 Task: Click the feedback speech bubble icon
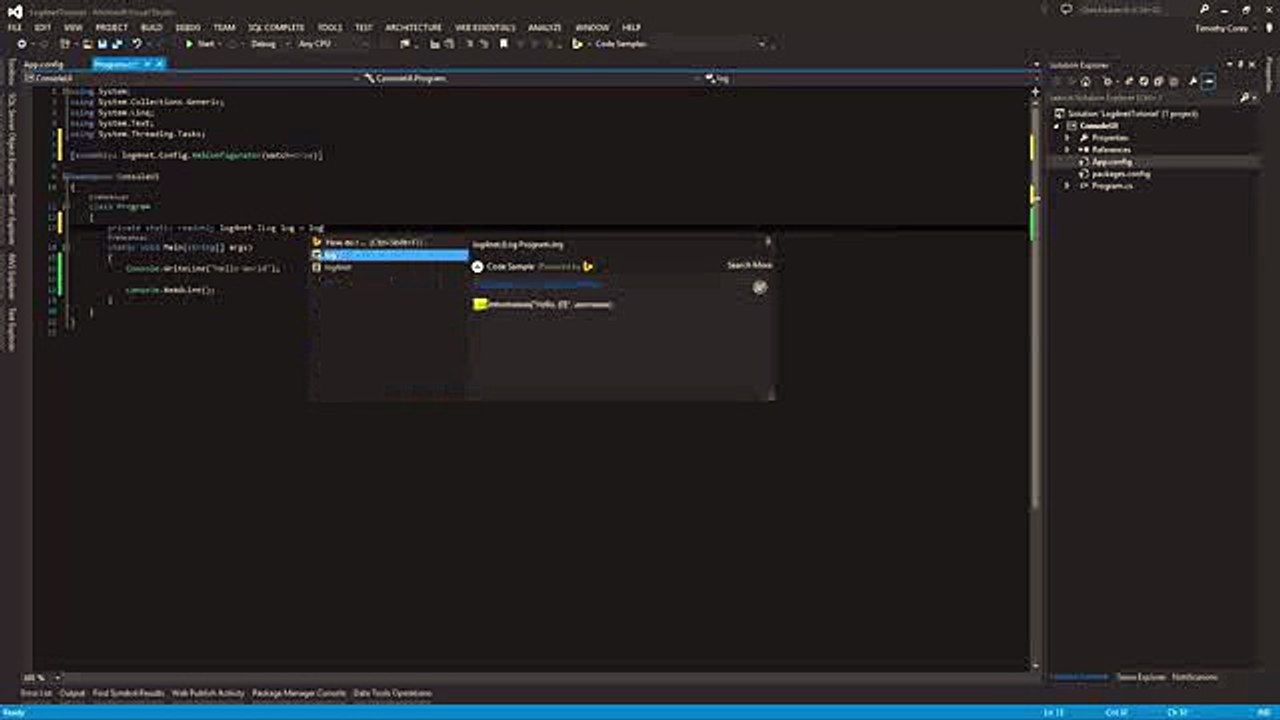(x=1067, y=9)
